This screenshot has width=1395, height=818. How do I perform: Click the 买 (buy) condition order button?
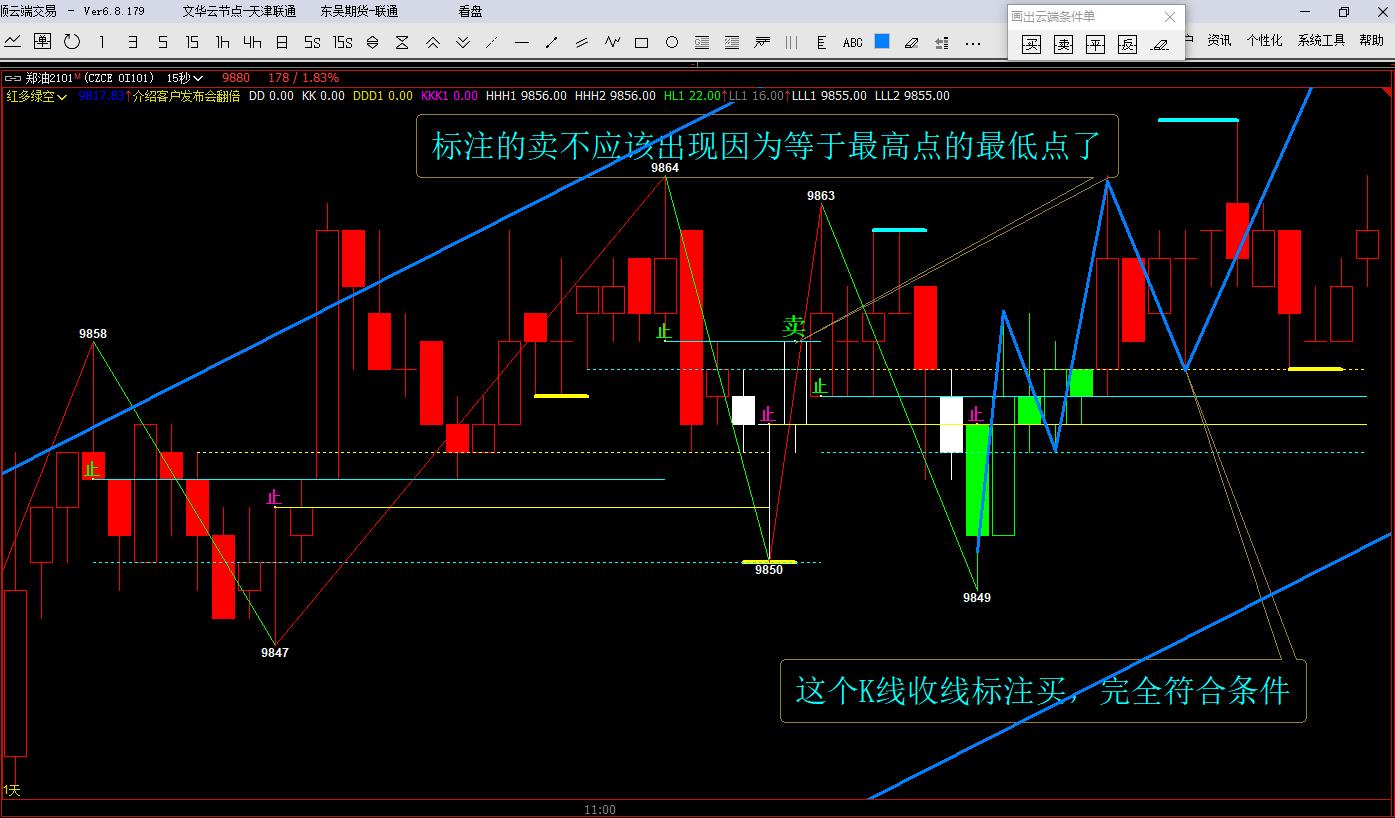[x=1032, y=44]
